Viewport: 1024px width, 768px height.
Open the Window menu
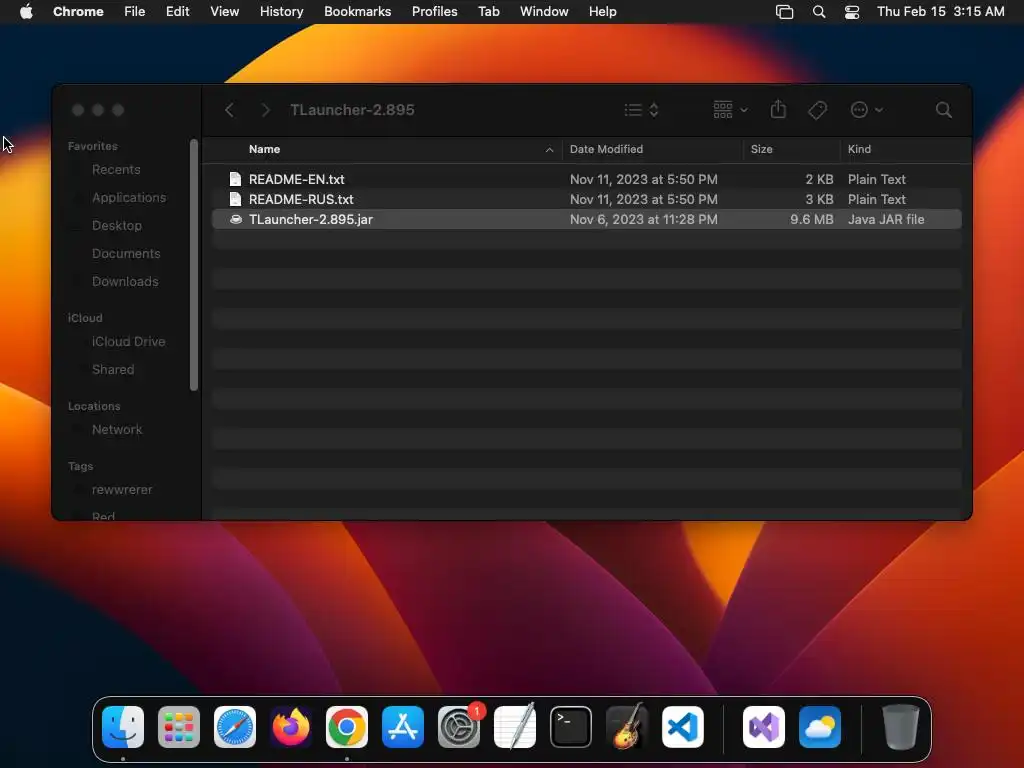tap(544, 12)
